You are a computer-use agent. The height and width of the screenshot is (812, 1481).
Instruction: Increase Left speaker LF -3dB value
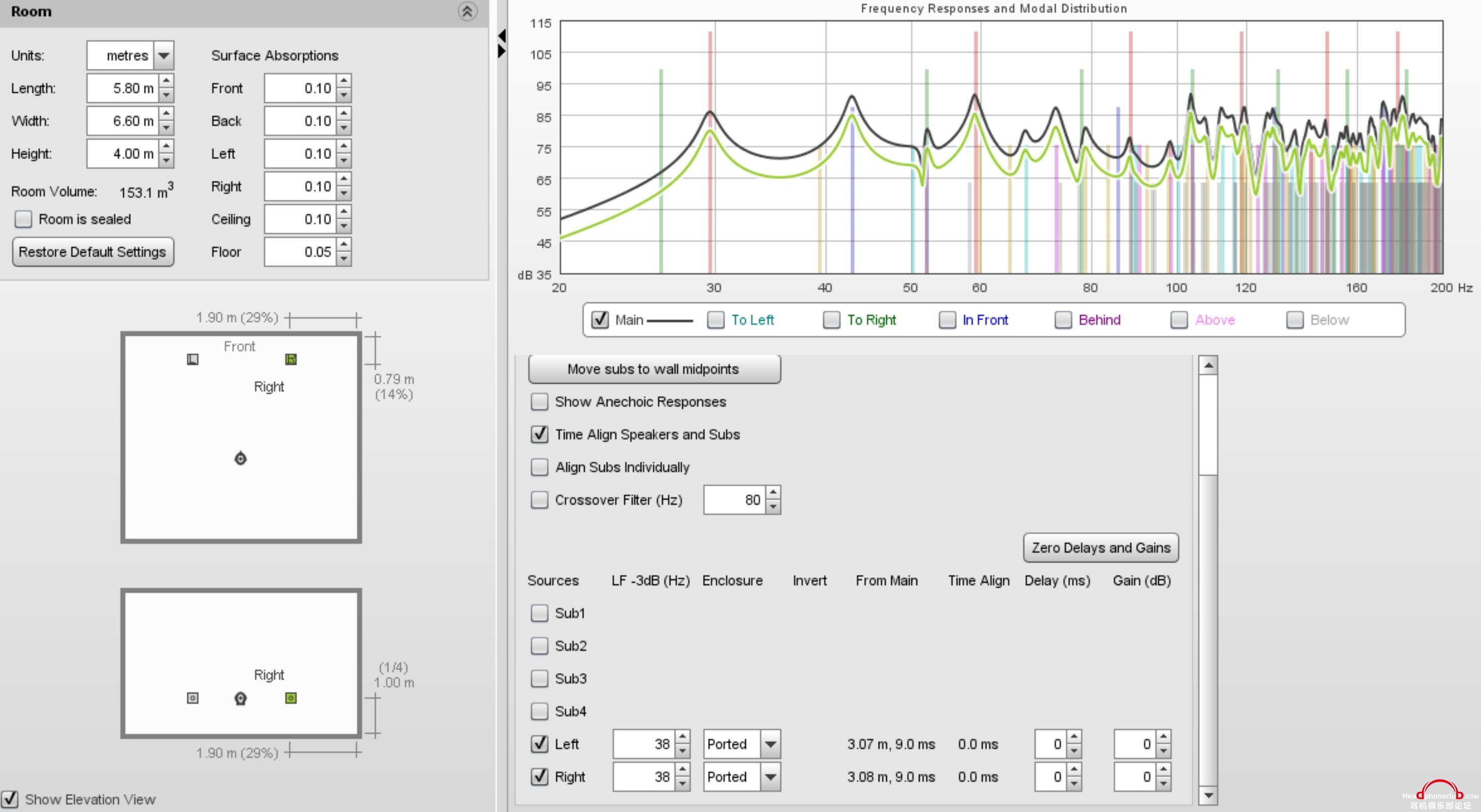pyautogui.click(x=682, y=737)
